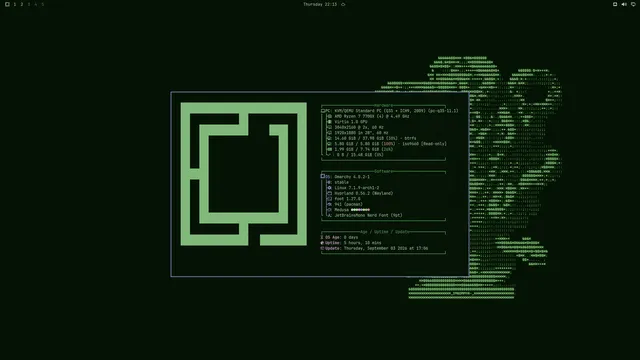Click the Uptime icon

(x=322, y=243)
